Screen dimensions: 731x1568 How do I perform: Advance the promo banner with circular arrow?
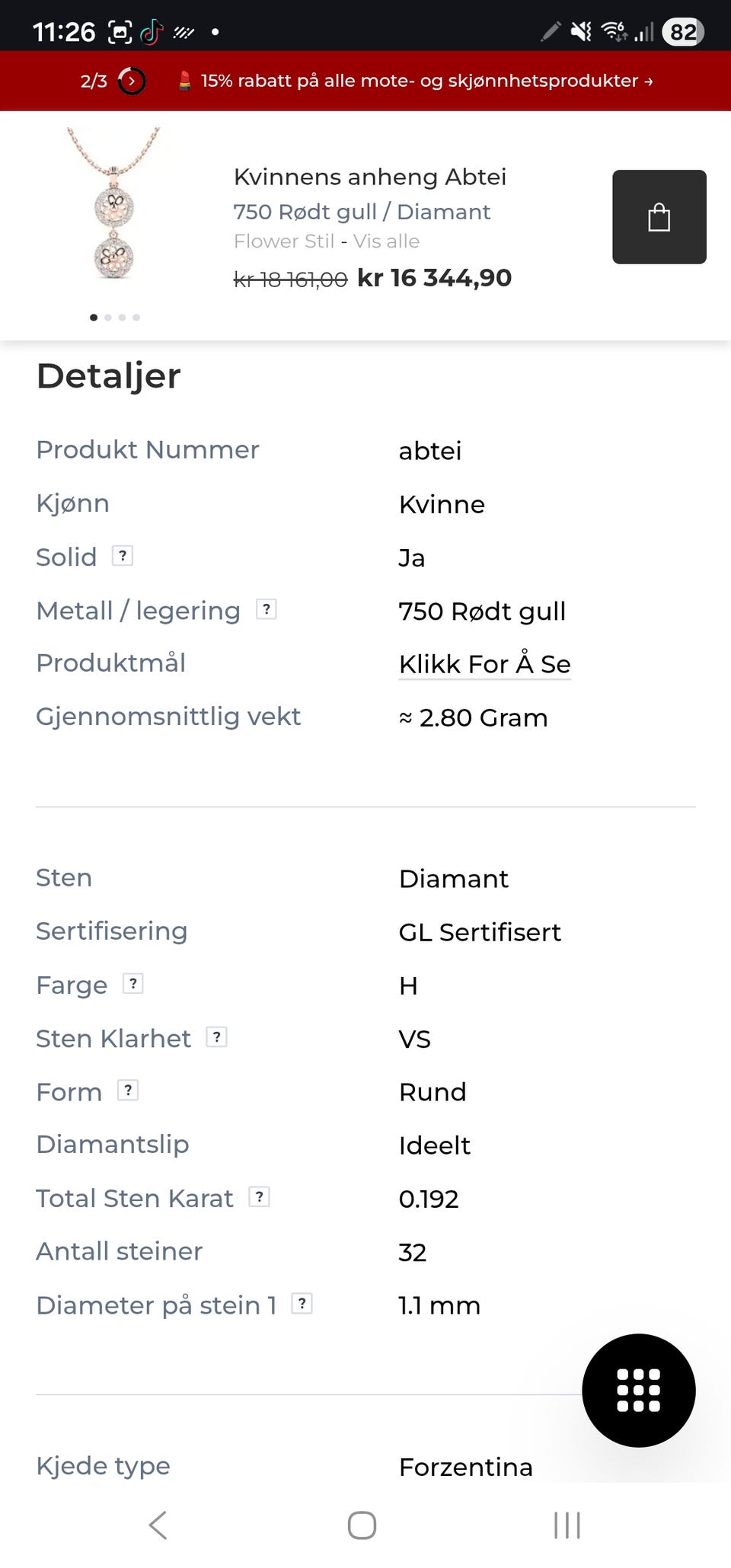132,81
